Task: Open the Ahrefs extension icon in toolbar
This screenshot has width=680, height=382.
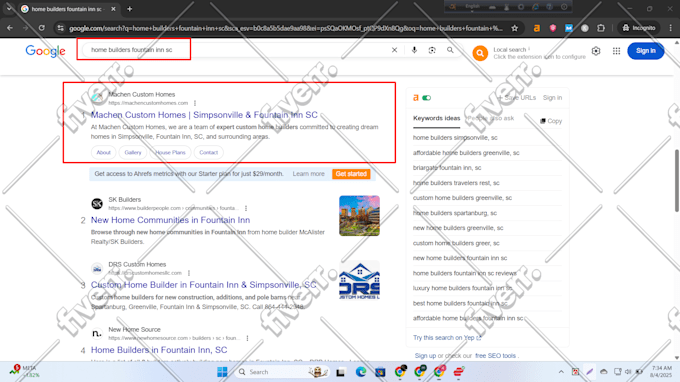Action: coord(536,28)
